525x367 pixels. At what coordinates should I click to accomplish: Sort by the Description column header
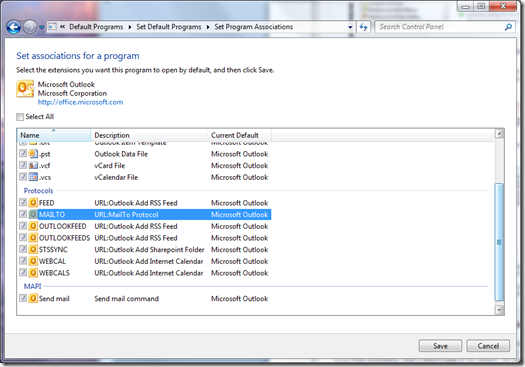click(x=149, y=135)
